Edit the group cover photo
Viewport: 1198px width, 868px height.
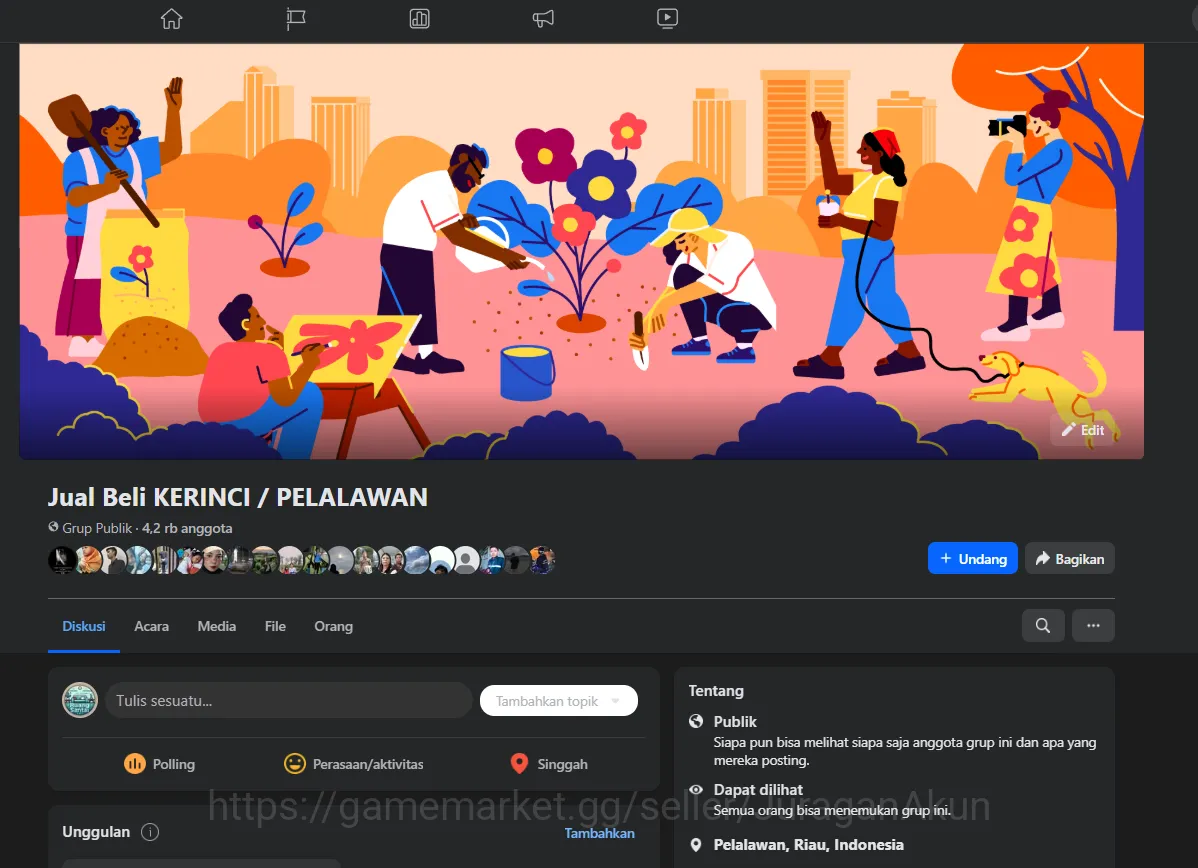pos(1083,430)
